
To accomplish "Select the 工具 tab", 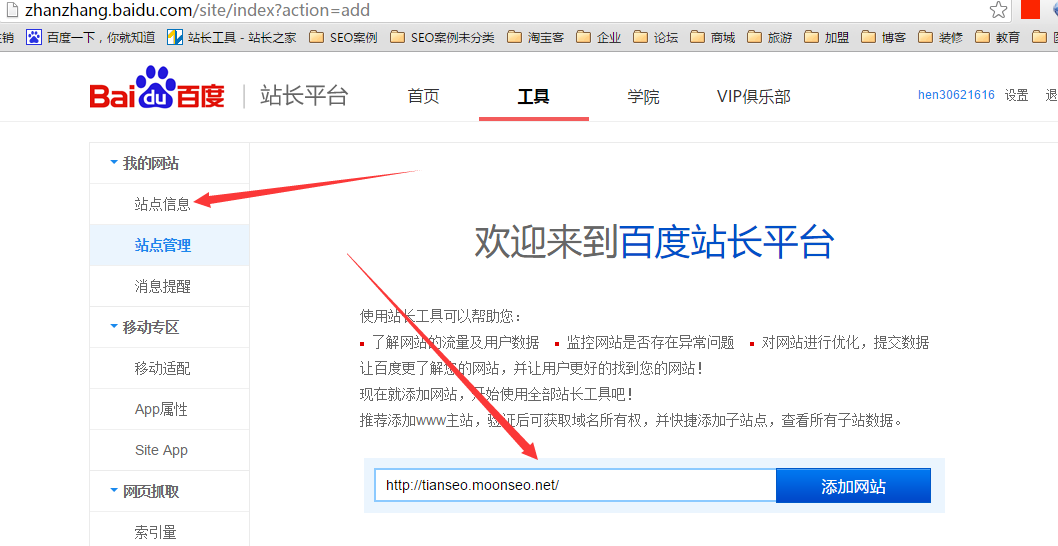I will click(x=533, y=97).
